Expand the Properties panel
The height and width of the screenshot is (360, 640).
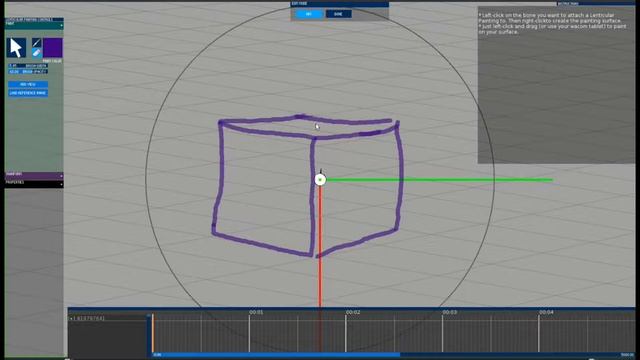click(x=34, y=183)
